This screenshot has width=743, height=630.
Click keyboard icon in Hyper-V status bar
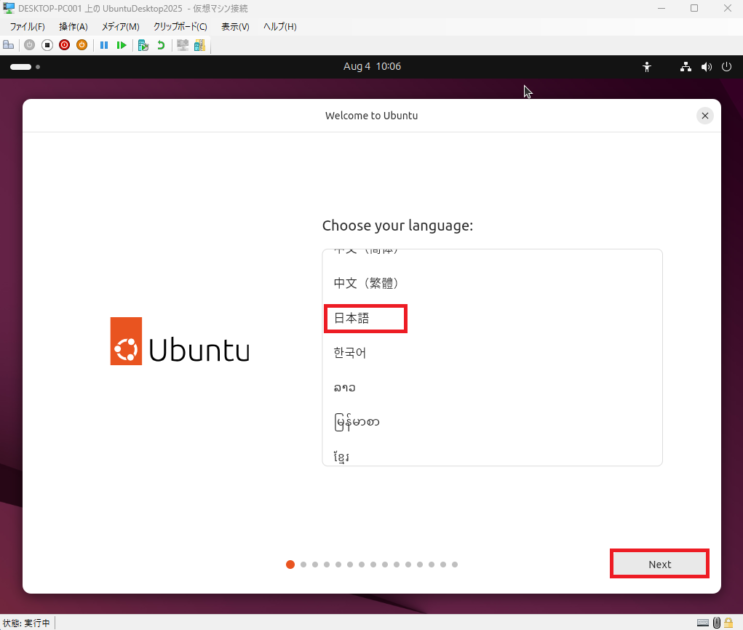click(x=703, y=622)
